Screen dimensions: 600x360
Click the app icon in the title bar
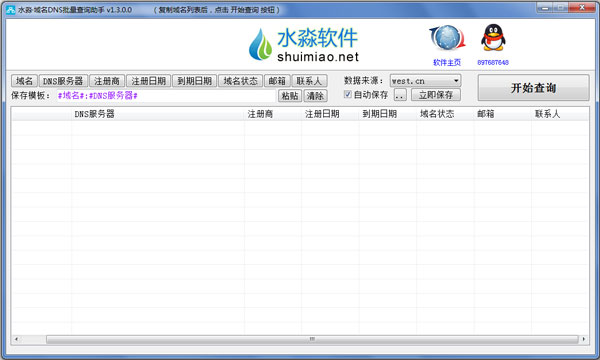(x=11, y=10)
